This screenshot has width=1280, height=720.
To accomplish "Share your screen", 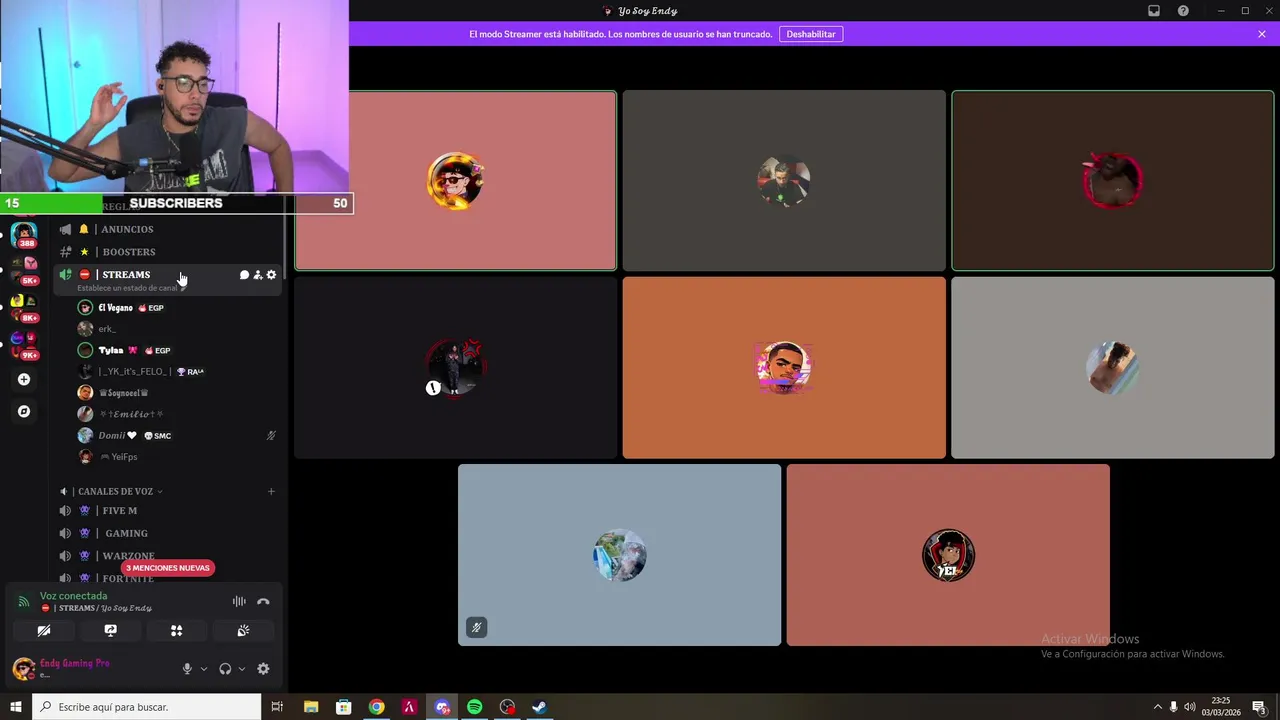I will (110, 630).
